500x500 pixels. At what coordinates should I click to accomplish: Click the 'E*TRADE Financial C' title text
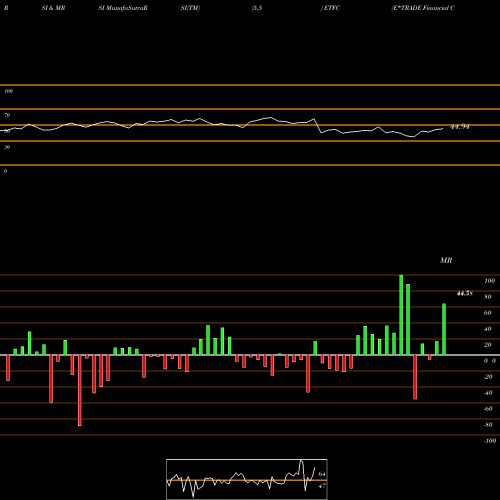[x=423, y=8]
